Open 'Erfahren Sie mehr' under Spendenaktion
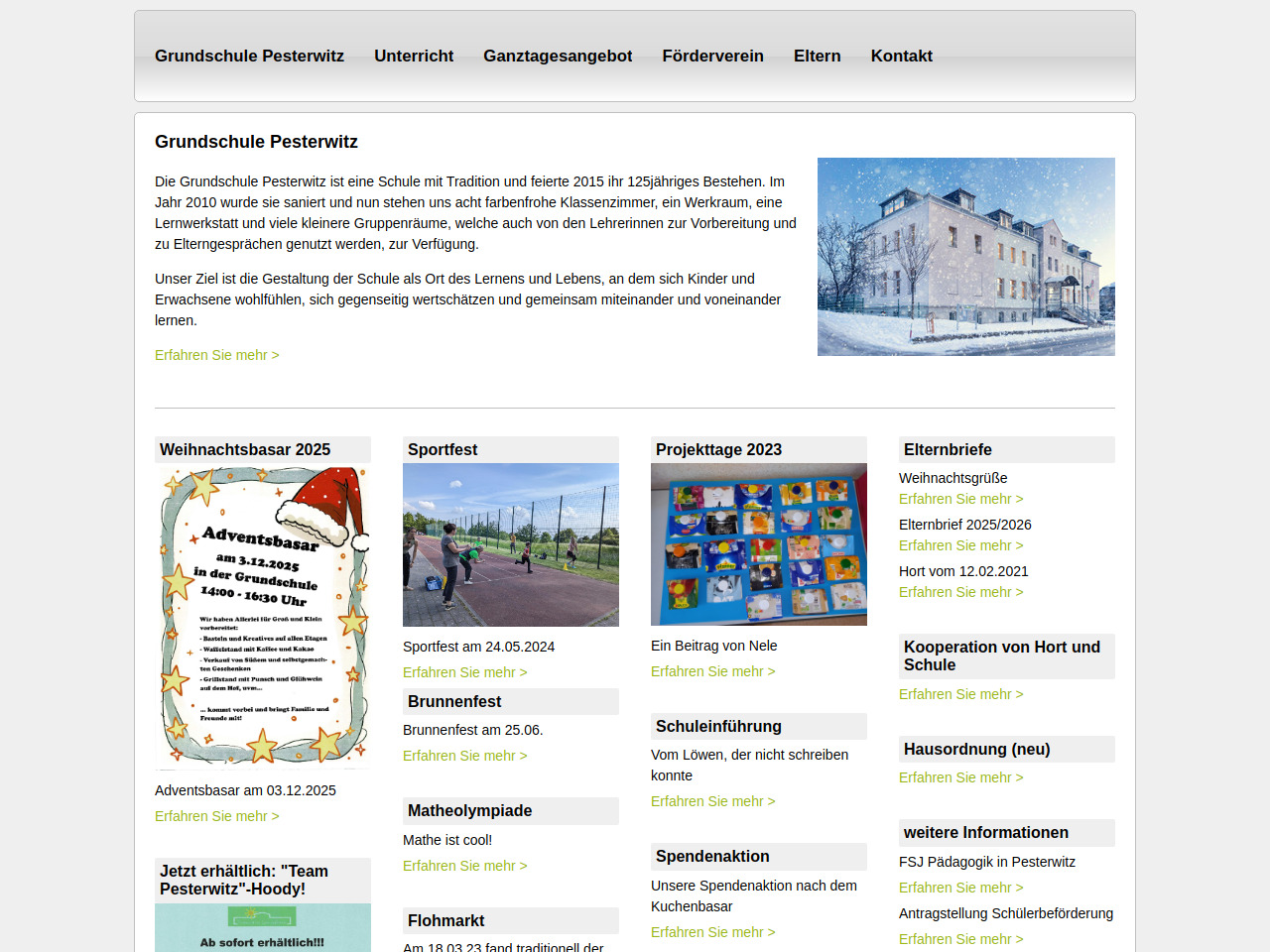The width and height of the screenshot is (1270, 952). pos(712,932)
